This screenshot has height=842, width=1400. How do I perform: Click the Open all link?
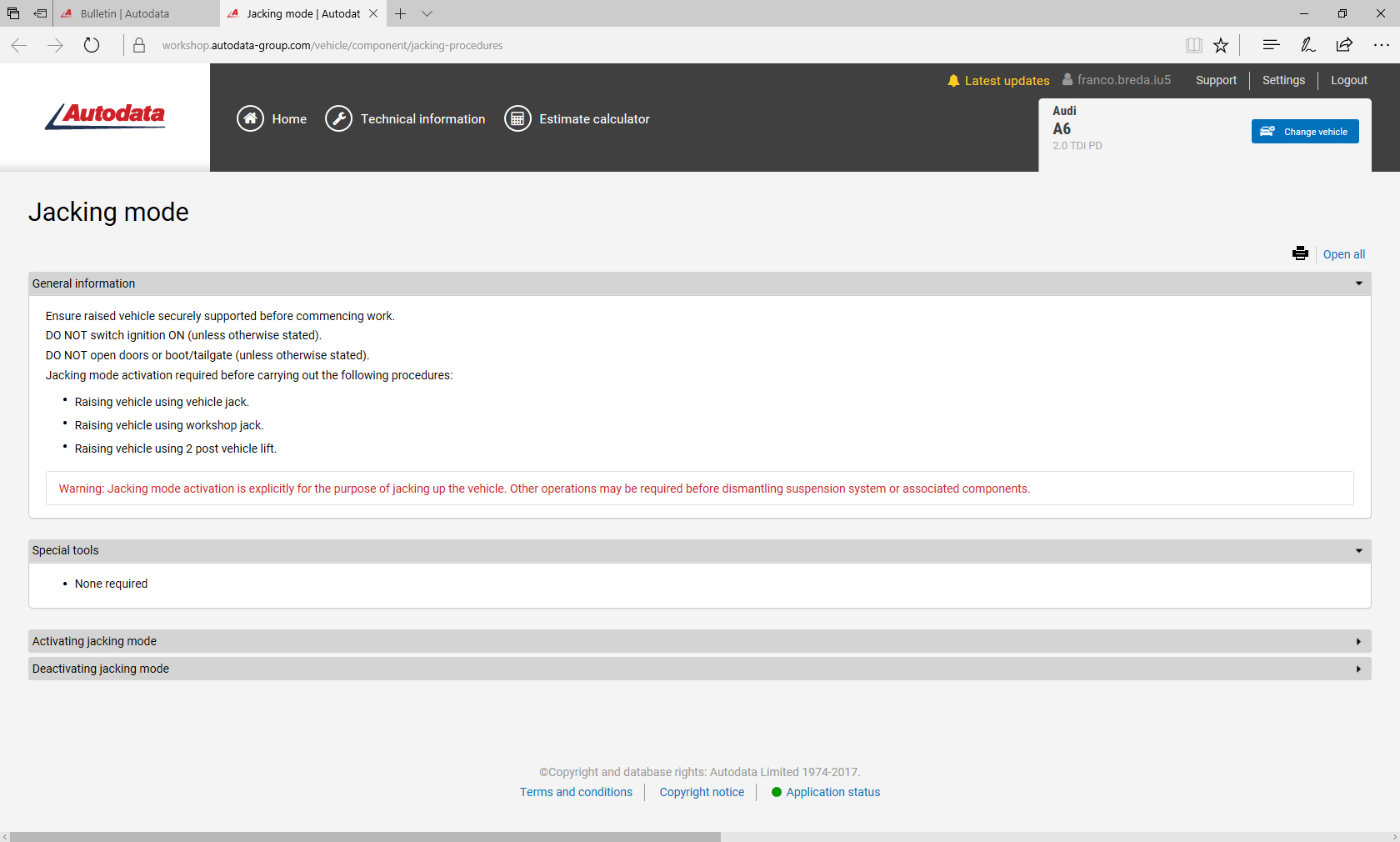click(1344, 254)
